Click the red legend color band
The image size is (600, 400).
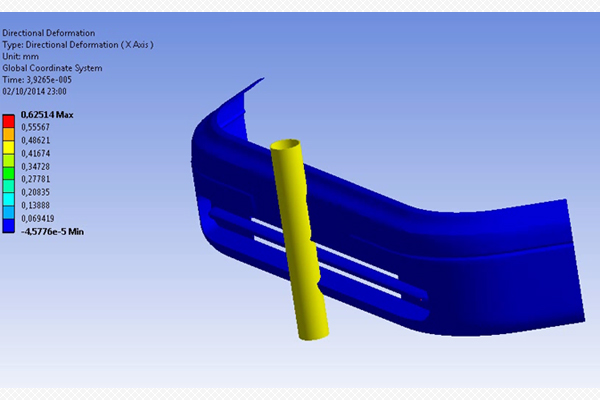click(10, 121)
